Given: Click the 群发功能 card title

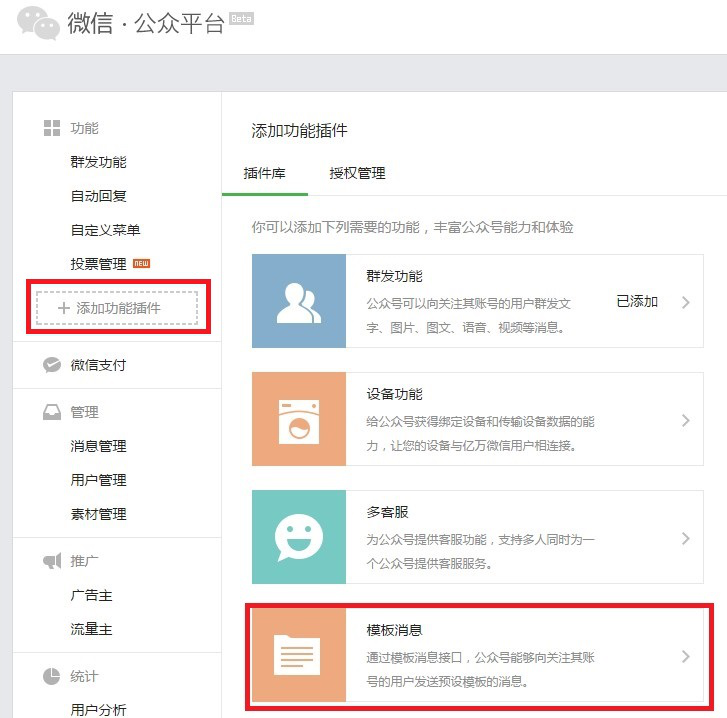Looking at the screenshot, I should [x=395, y=276].
